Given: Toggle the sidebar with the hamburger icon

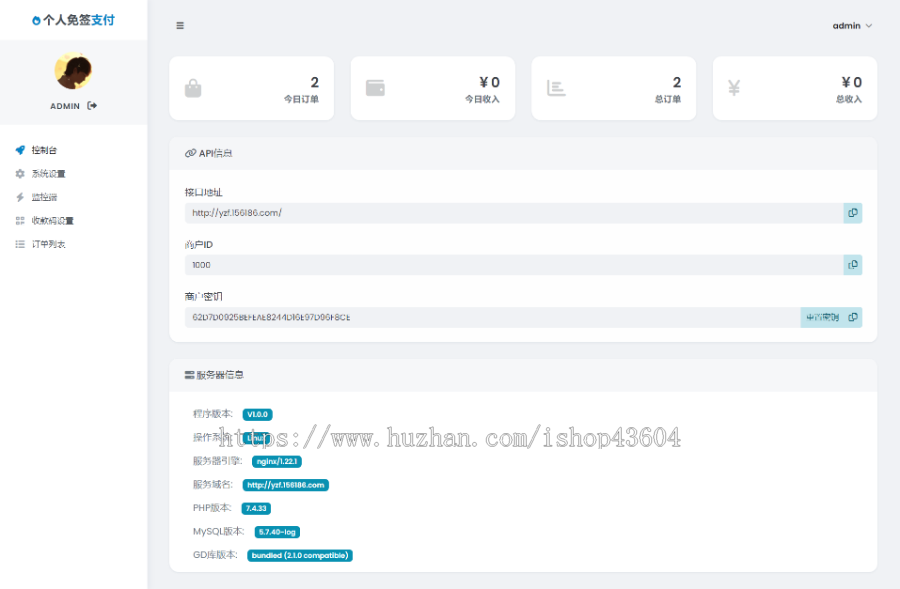Looking at the screenshot, I should click(180, 26).
